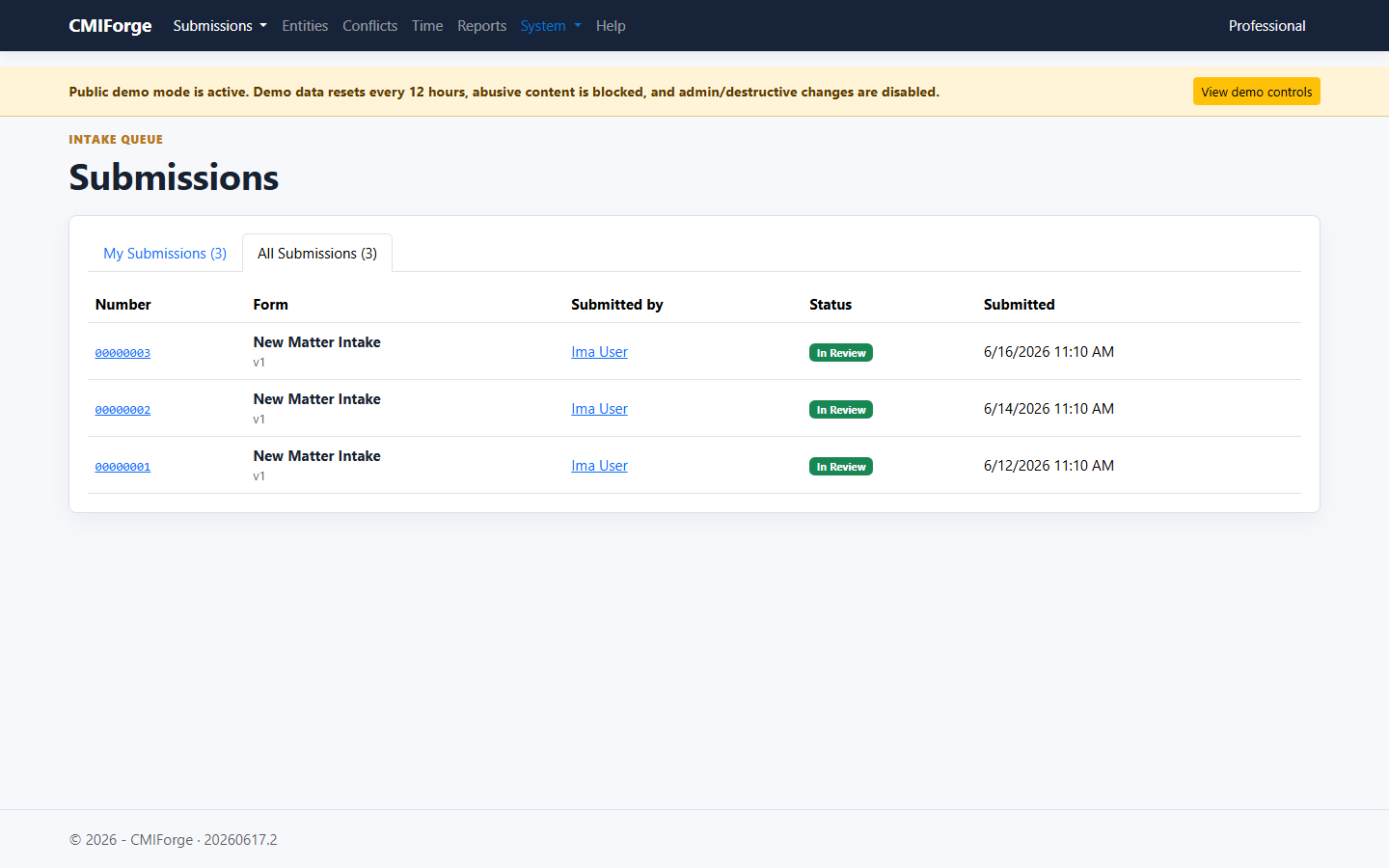Click View demo controls button
The width and height of the screenshot is (1389, 868).
pyautogui.click(x=1256, y=92)
